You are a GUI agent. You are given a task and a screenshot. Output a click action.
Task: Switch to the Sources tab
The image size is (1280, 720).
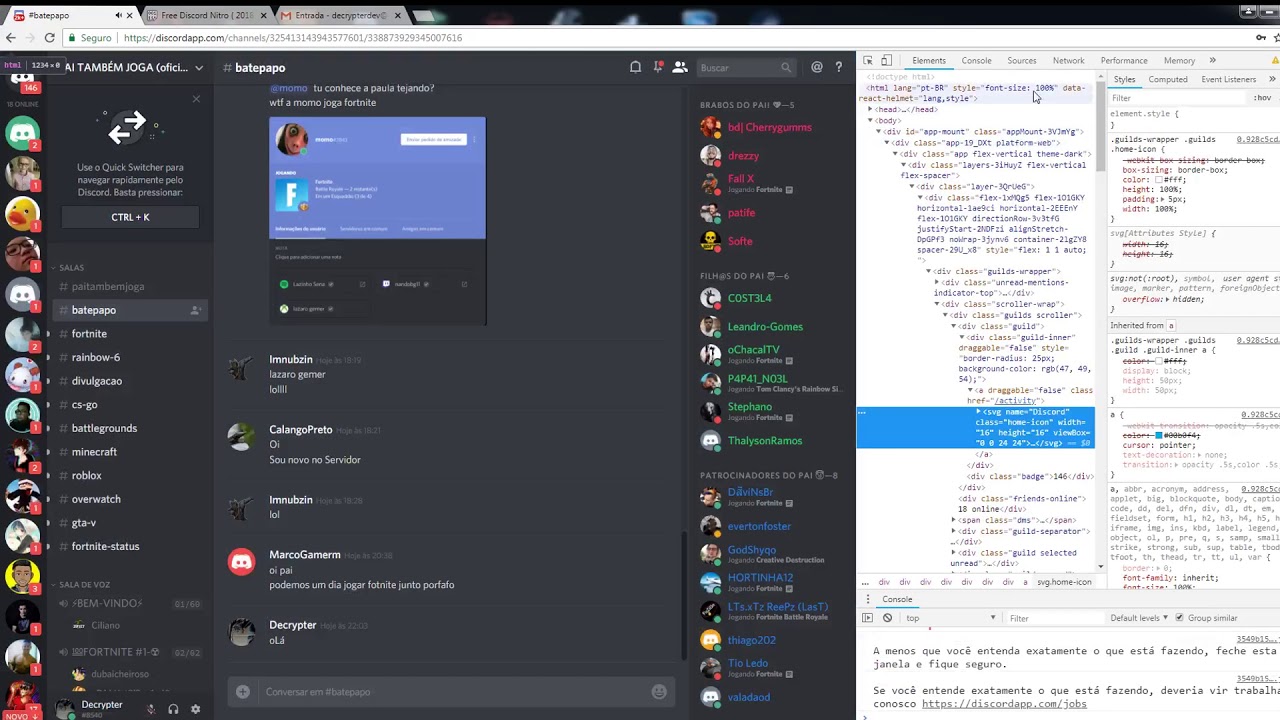pos(1021,61)
